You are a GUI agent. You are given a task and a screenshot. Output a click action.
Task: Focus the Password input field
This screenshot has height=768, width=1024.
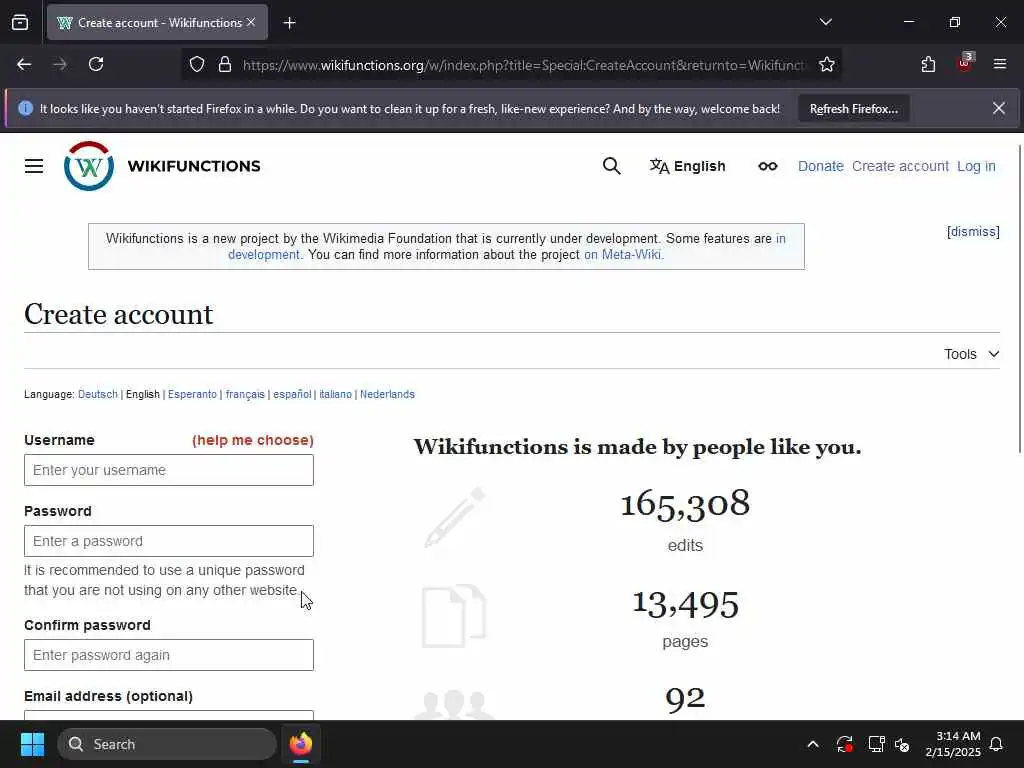pos(168,541)
